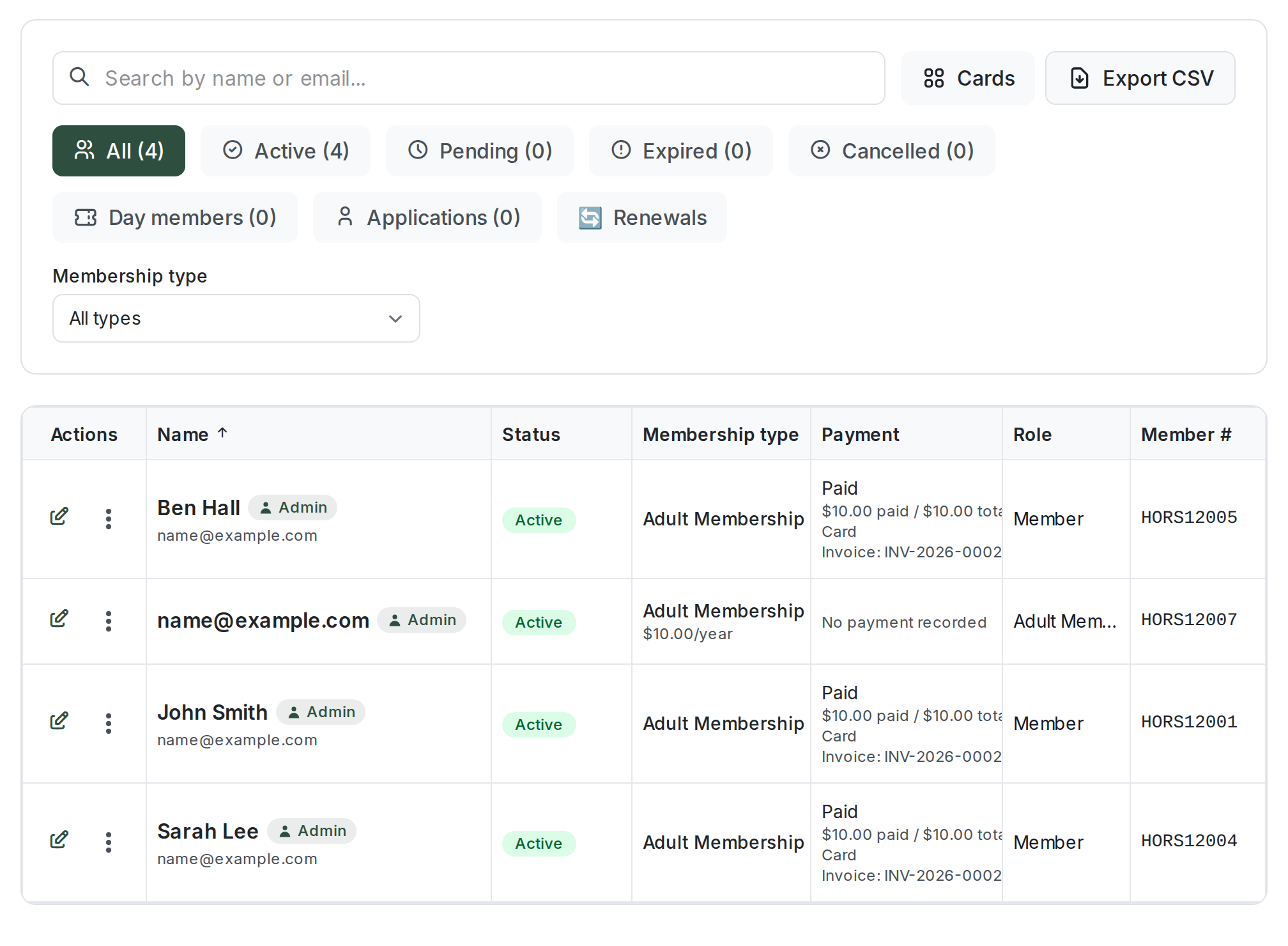The width and height of the screenshot is (1288, 946).
Task: Click the magnifier search icon
Action: 79,77
